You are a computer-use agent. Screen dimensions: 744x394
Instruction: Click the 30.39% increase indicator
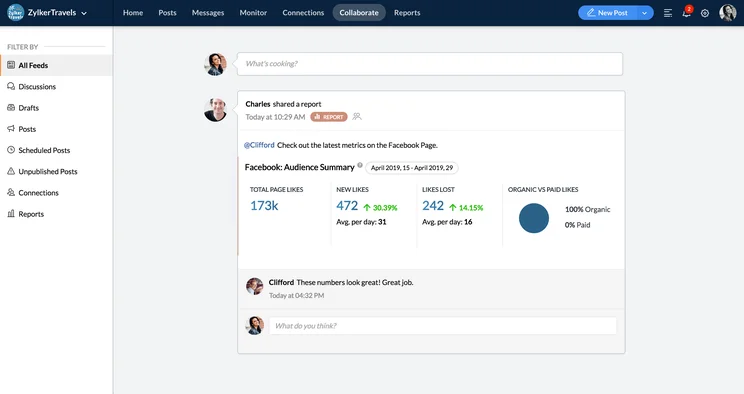pyautogui.click(x=380, y=208)
